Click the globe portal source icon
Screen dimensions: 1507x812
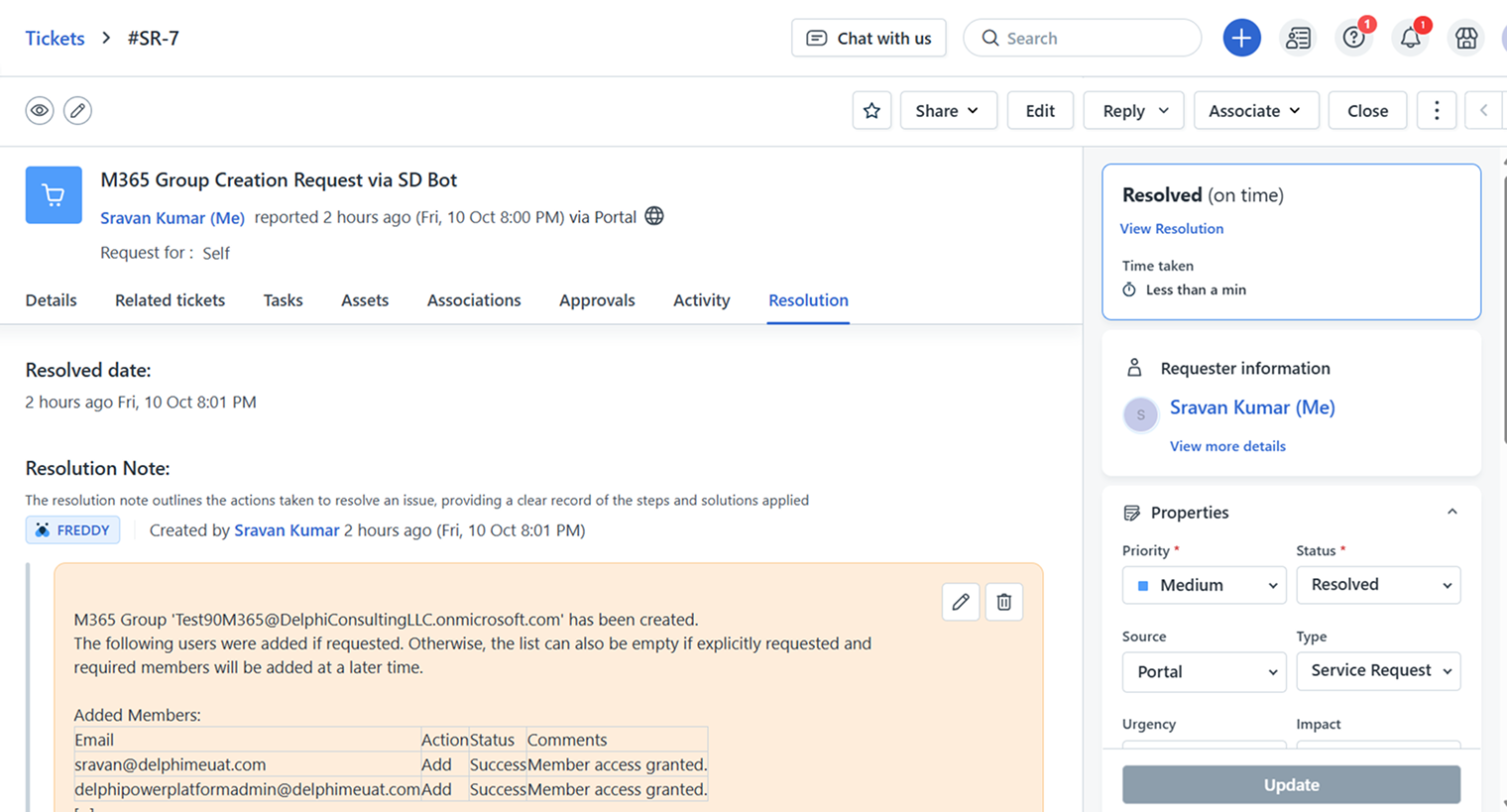coord(654,216)
